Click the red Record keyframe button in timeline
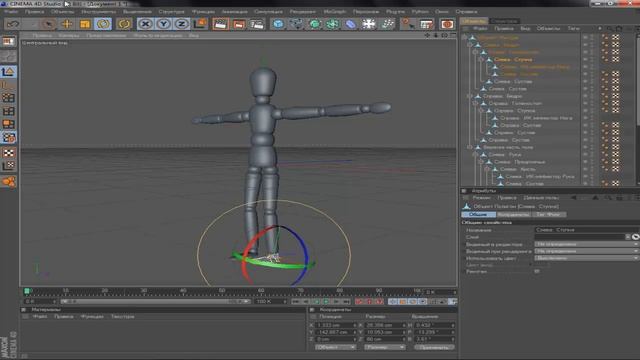This screenshot has height=360, width=640. tap(359, 302)
